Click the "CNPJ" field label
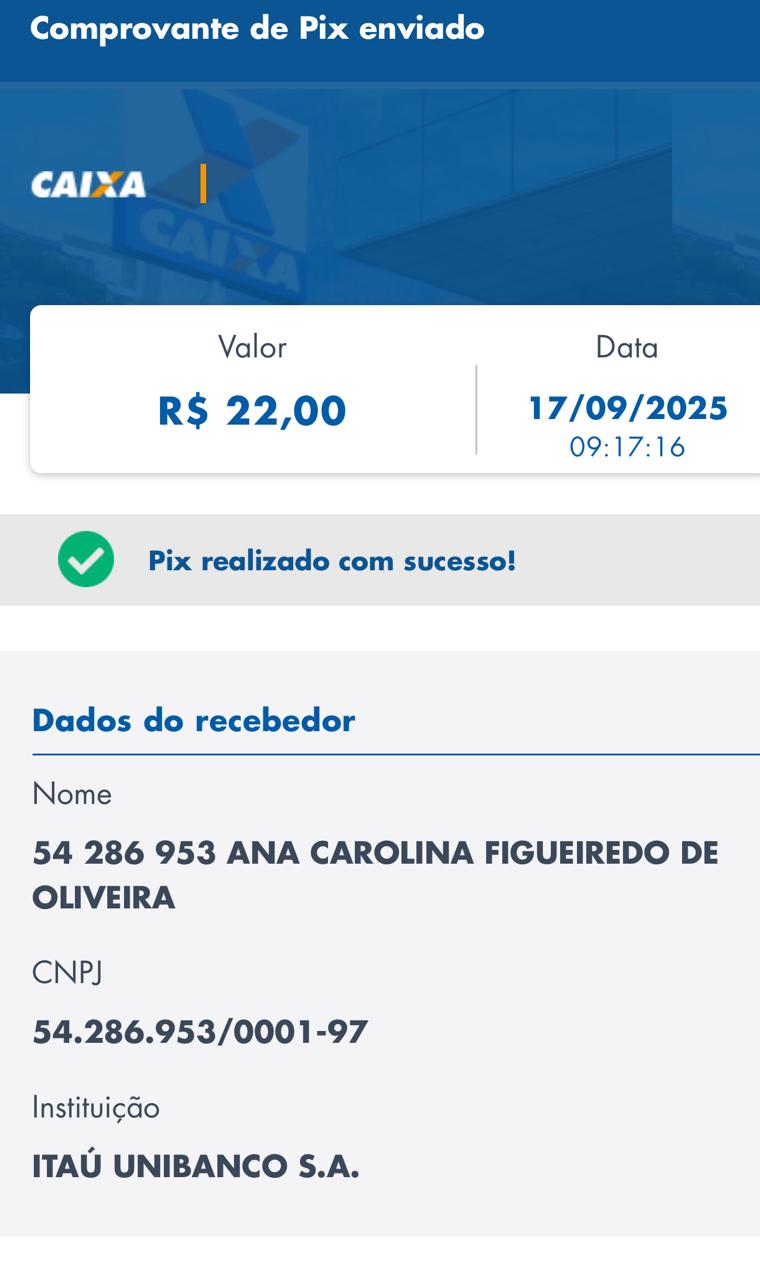760x1280 pixels. coord(67,972)
